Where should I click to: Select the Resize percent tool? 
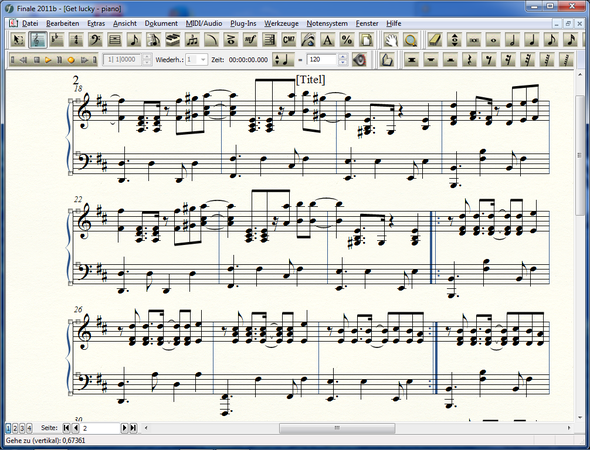point(347,40)
